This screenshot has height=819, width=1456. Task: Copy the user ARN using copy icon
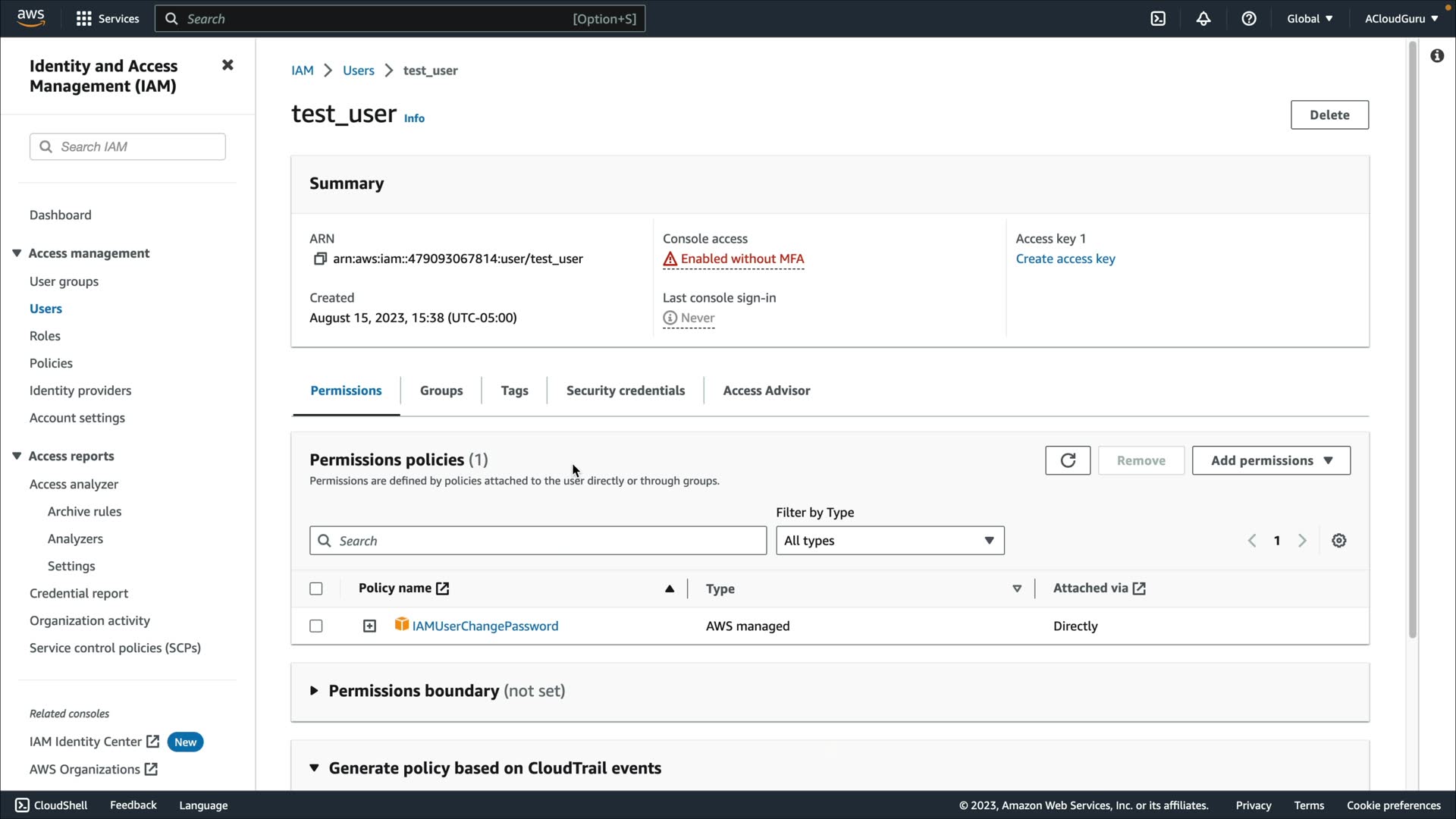(x=320, y=259)
